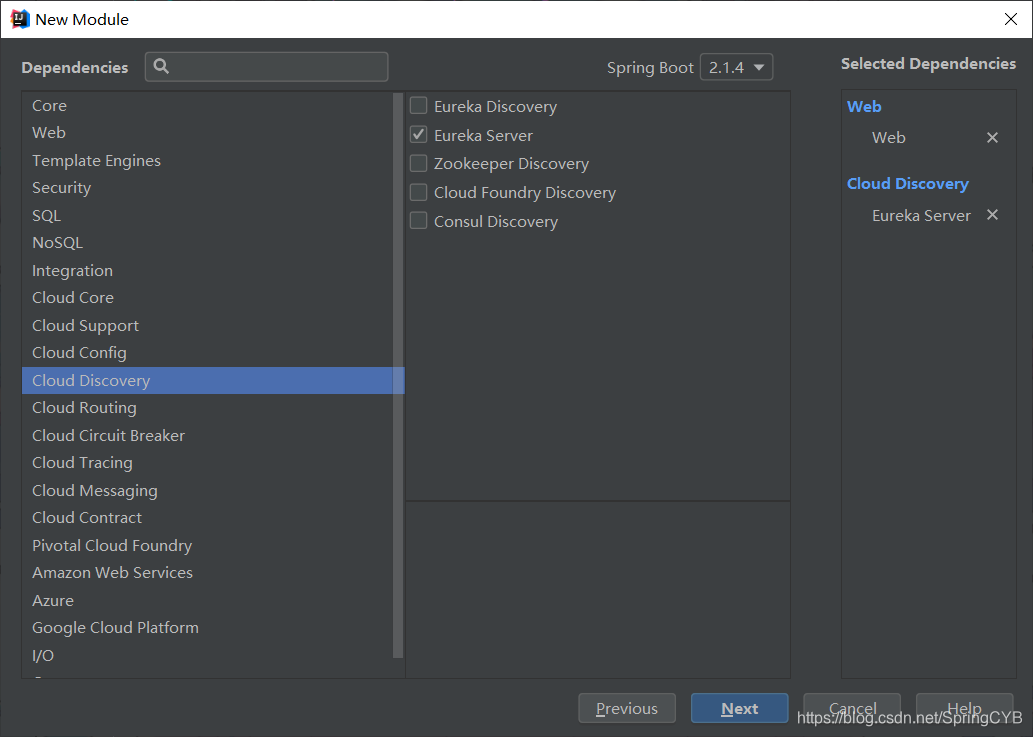
Task: Tick the Zookeeper Discovery checkbox
Action: click(418, 163)
